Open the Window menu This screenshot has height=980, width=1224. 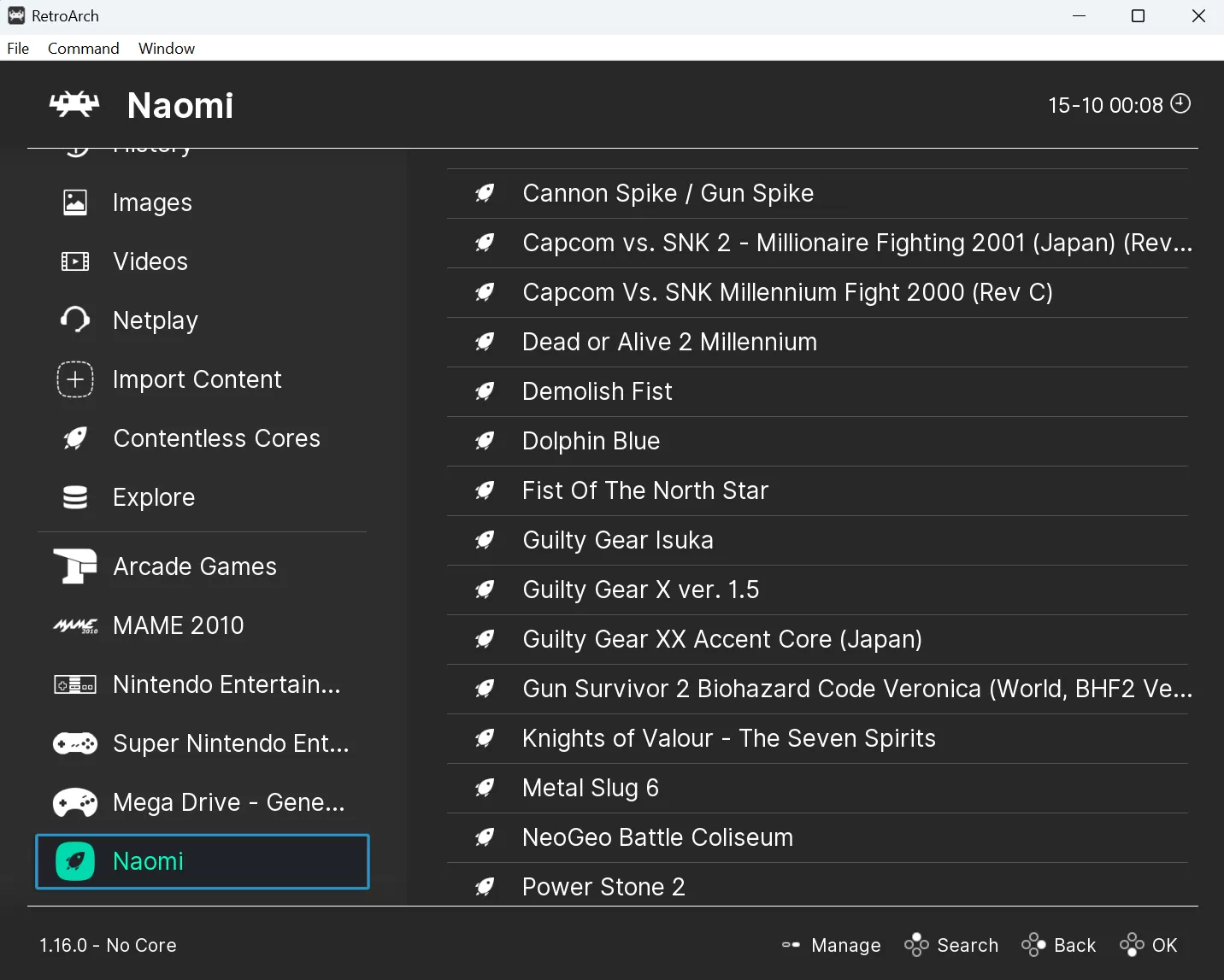coord(167,49)
